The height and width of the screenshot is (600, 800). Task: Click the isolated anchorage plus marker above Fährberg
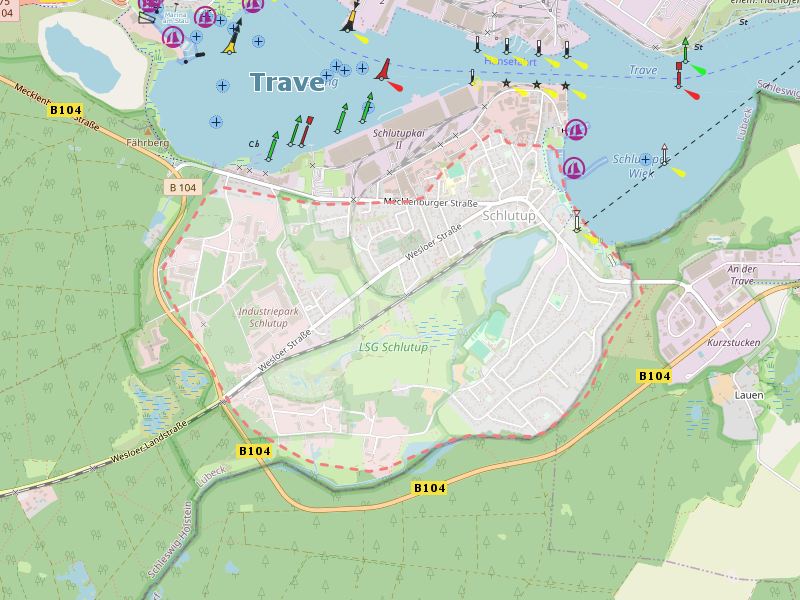pos(216,122)
